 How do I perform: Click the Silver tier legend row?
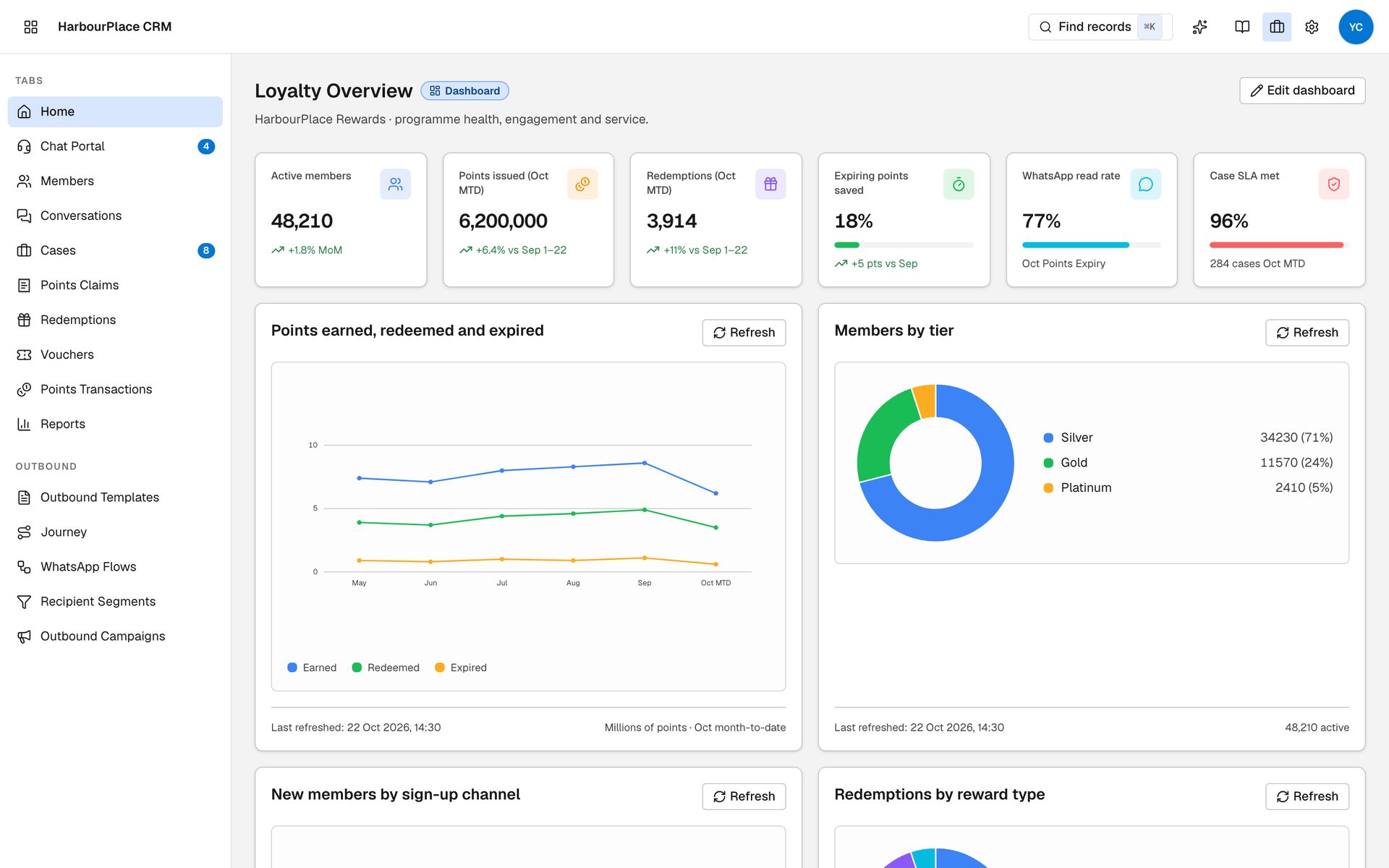pos(1188,438)
